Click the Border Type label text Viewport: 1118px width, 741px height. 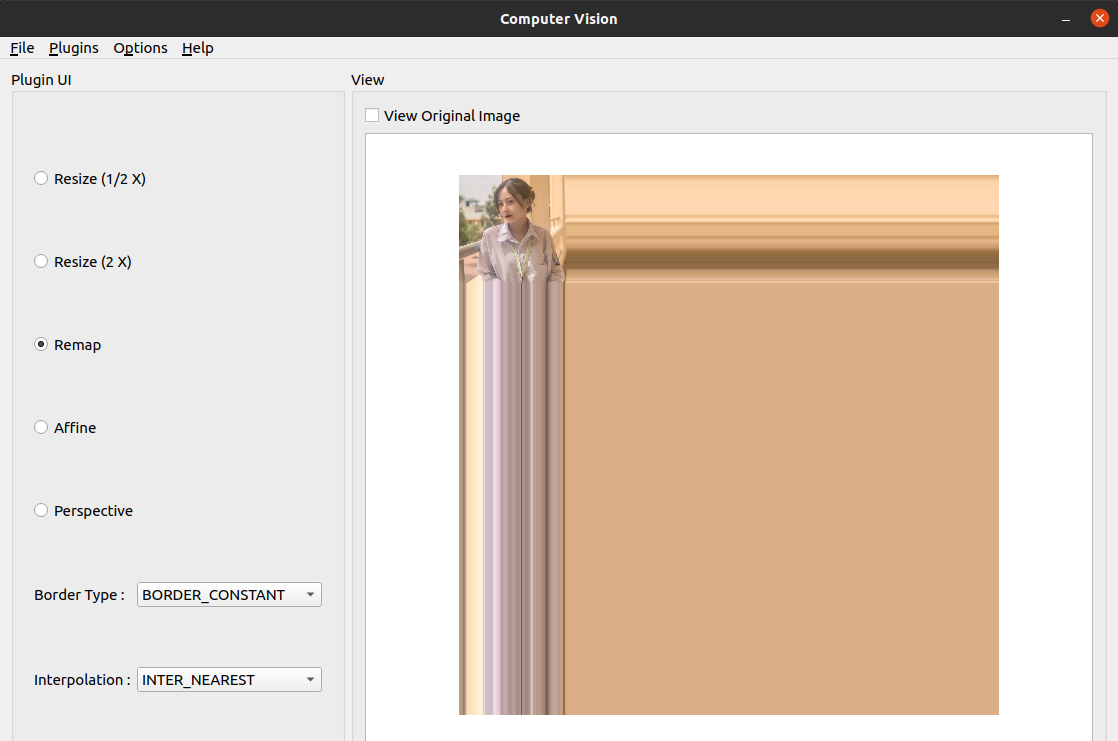pos(79,595)
